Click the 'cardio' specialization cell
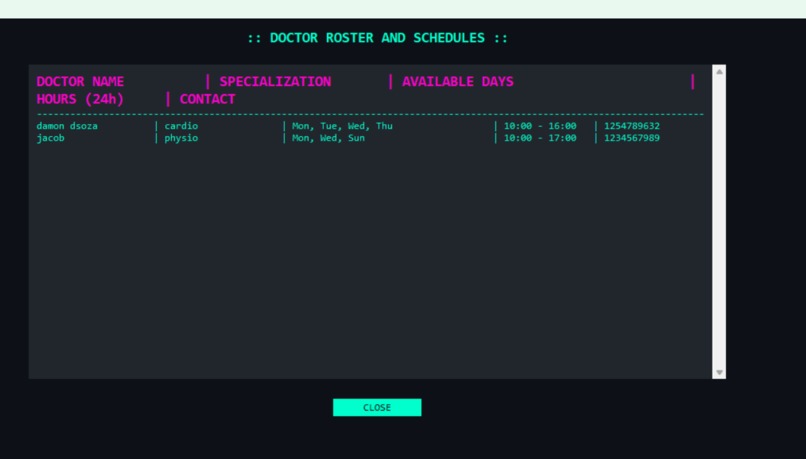Viewport: 806px width, 459px height. 181,126
